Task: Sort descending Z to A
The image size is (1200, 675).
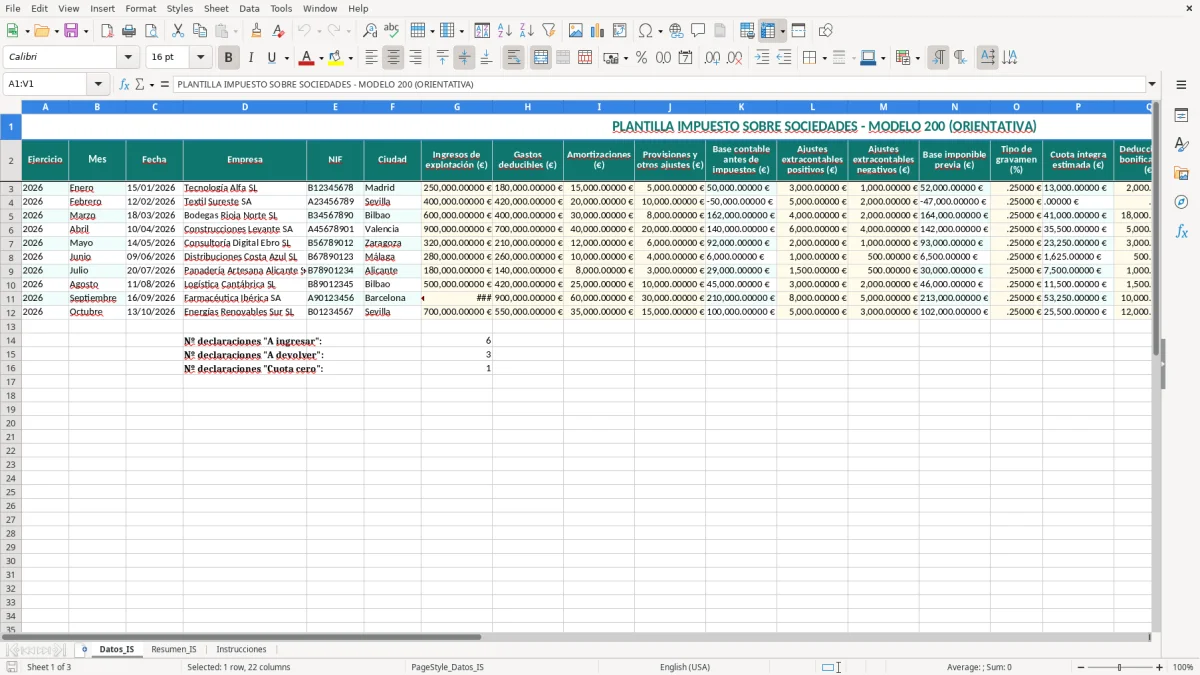Action: (x=526, y=31)
